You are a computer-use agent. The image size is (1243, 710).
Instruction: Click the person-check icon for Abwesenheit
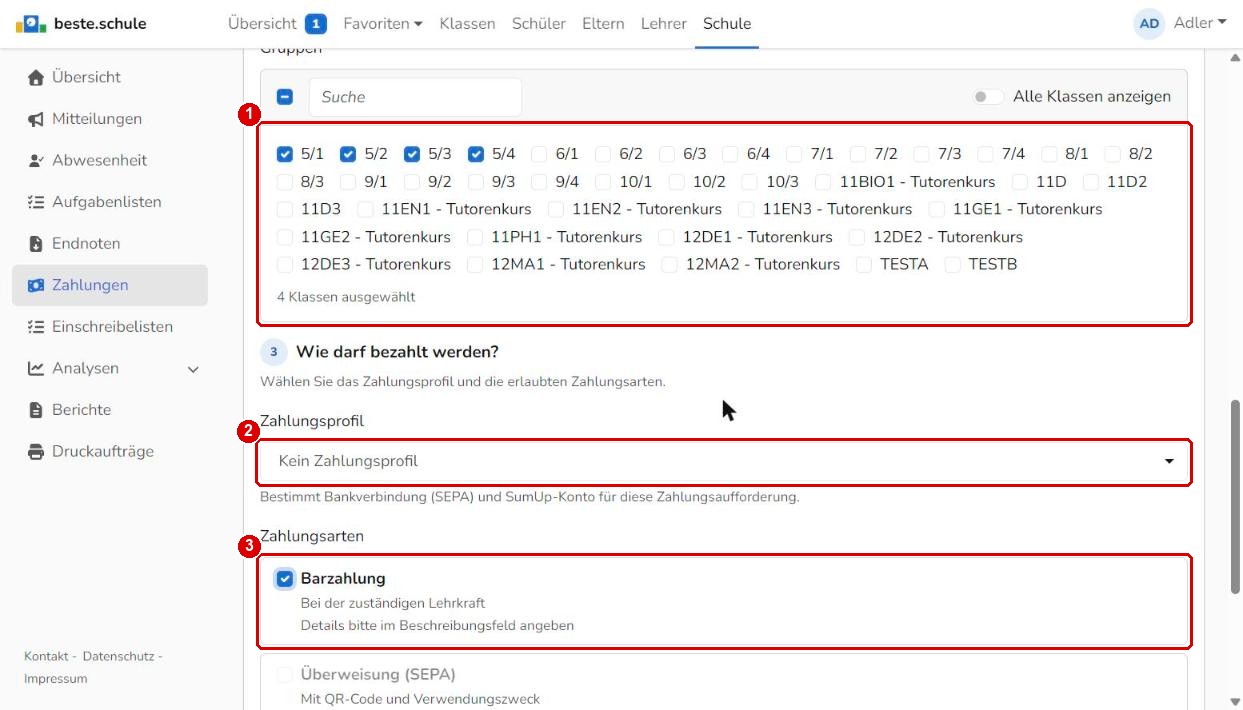[x=36, y=160]
